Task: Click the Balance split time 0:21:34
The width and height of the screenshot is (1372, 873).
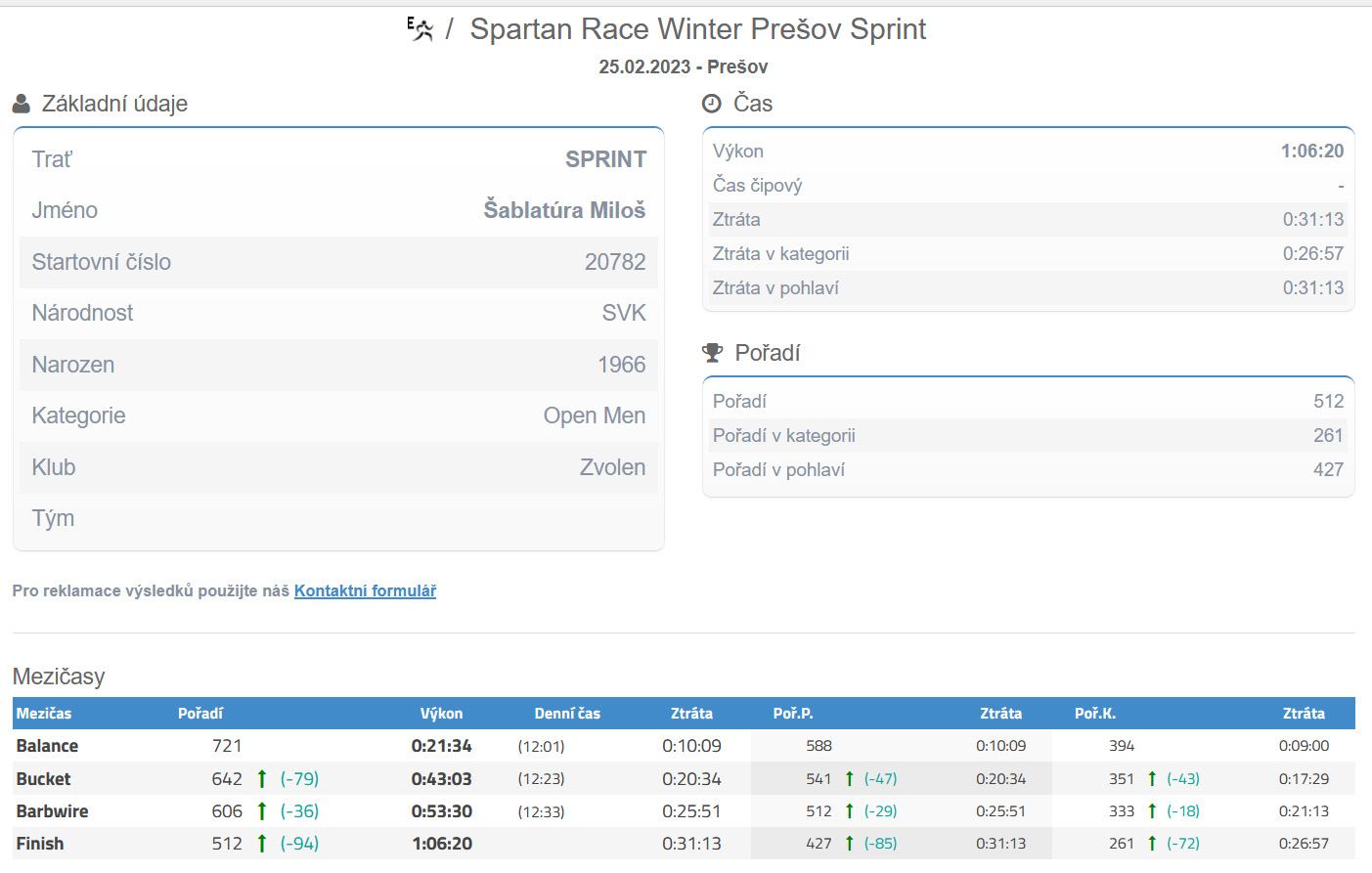Action: coord(442,746)
